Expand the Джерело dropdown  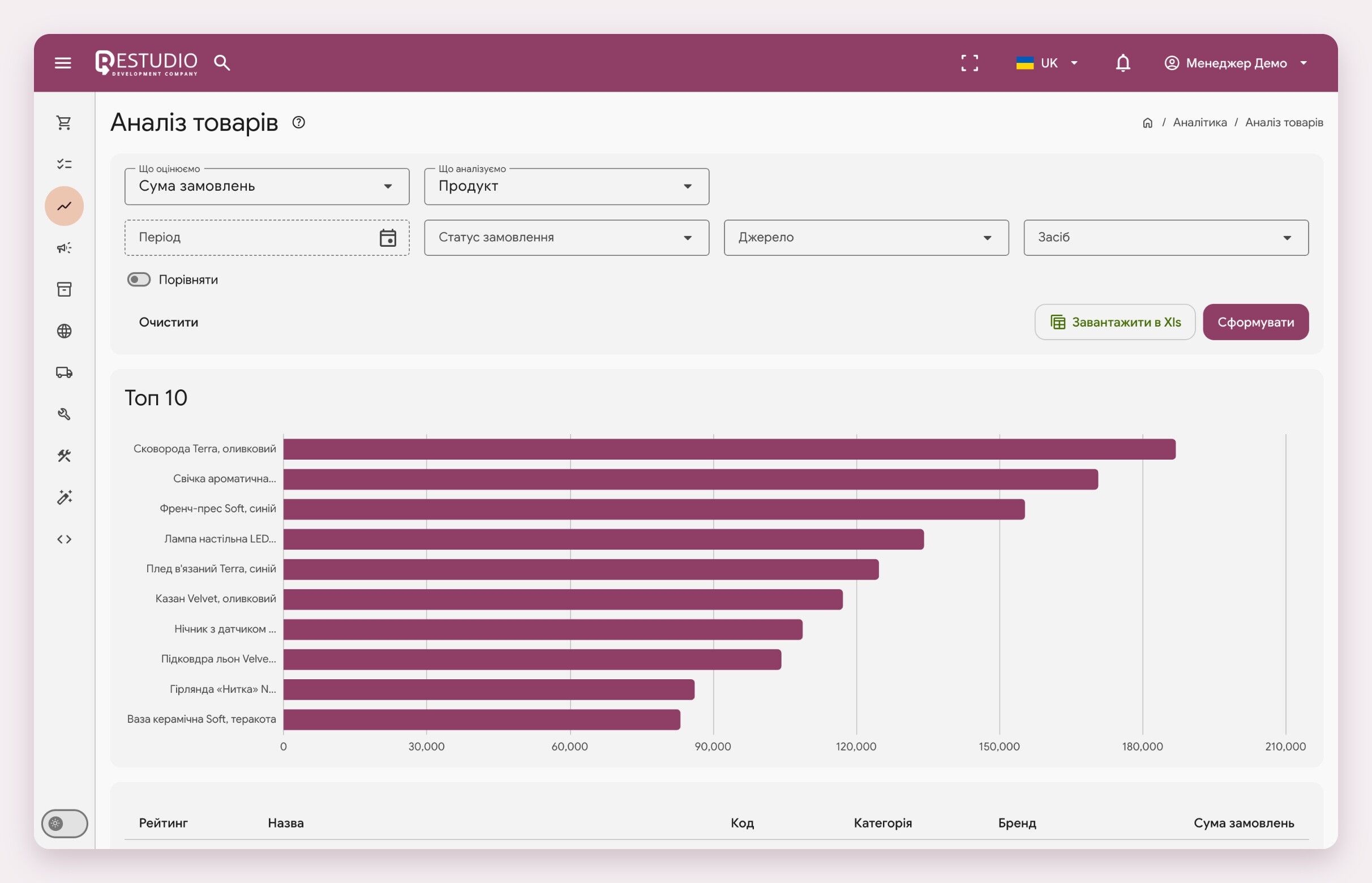(866, 237)
